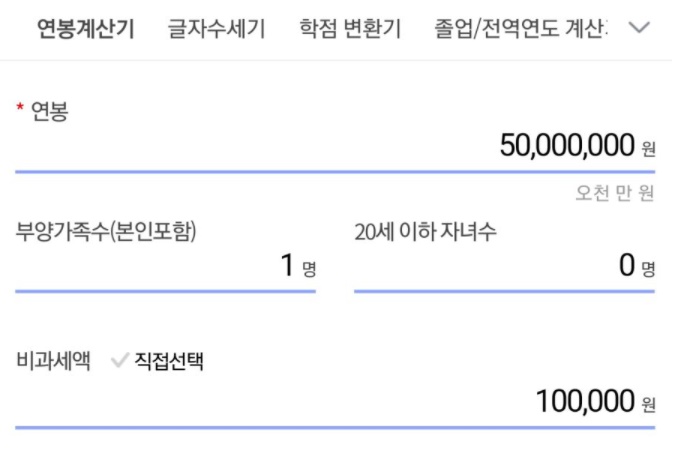The image size is (673, 459).
Task: Click the 명 unit beside 자녀수 value
Action: click(648, 268)
